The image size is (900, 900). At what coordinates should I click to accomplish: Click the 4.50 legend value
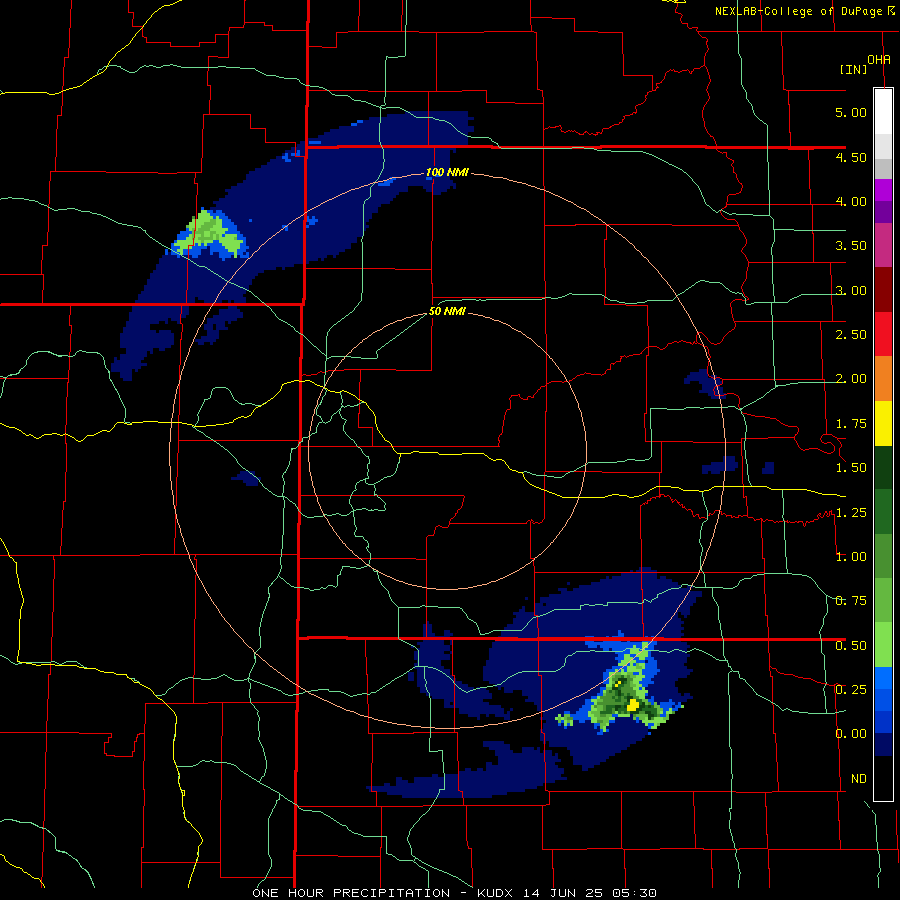click(851, 157)
